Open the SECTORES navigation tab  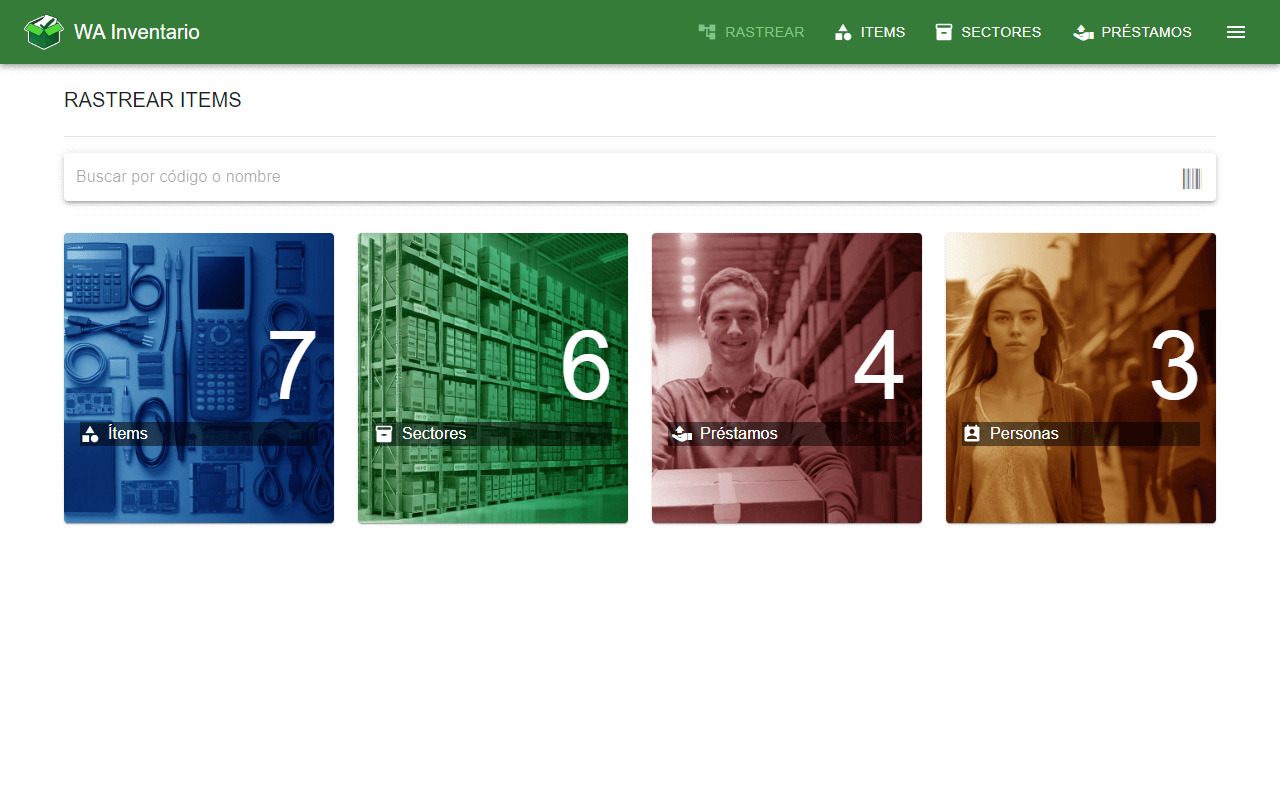point(988,32)
